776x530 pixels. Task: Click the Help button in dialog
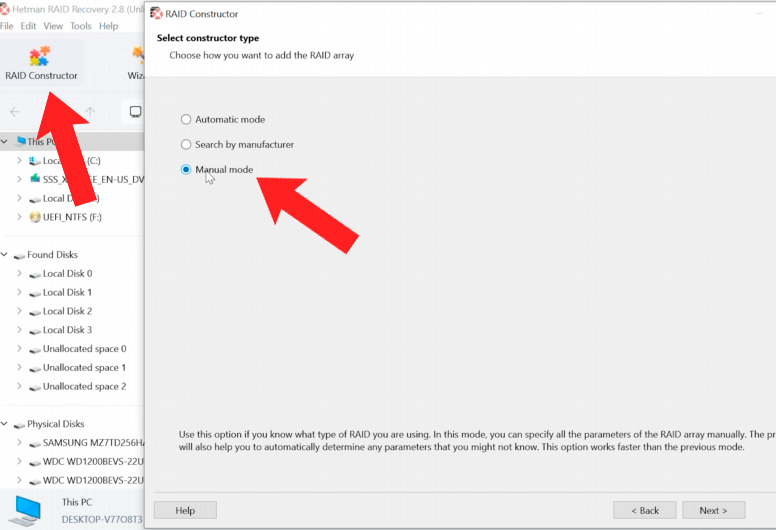[x=185, y=510]
